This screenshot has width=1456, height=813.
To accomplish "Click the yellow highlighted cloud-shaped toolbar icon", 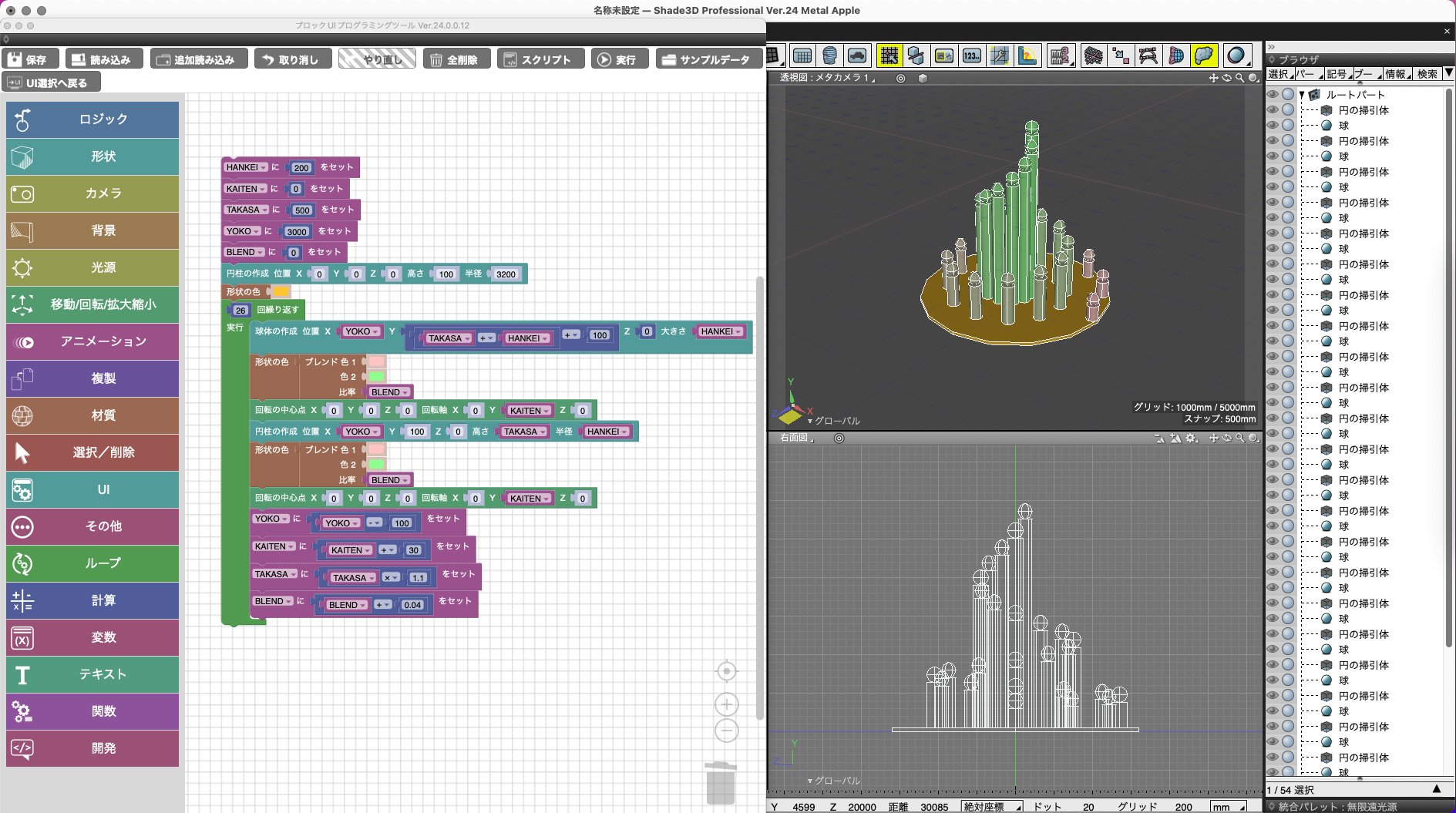I will [x=1203, y=55].
